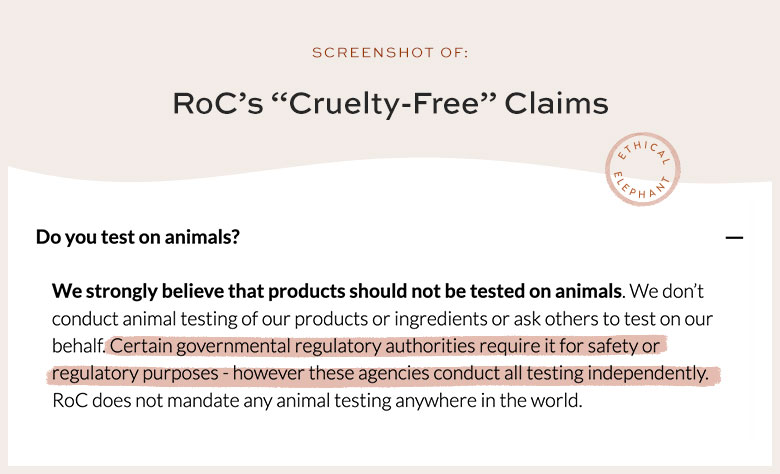This screenshot has height=474, width=780.
Task: Click the 'SCREENSHOT OF:' label
Action: [x=390, y=53]
